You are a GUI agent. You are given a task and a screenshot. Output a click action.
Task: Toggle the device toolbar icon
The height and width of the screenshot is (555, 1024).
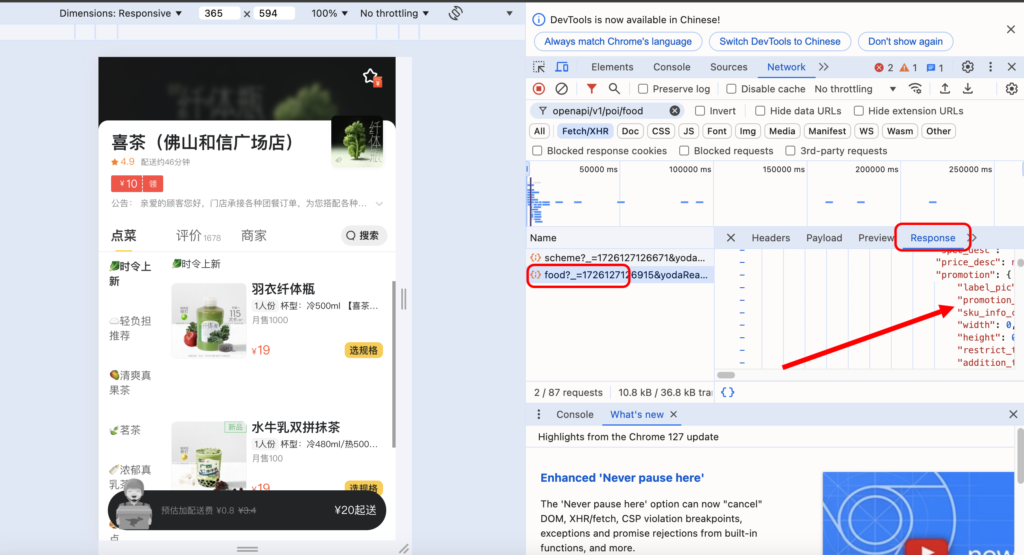(x=562, y=67)
